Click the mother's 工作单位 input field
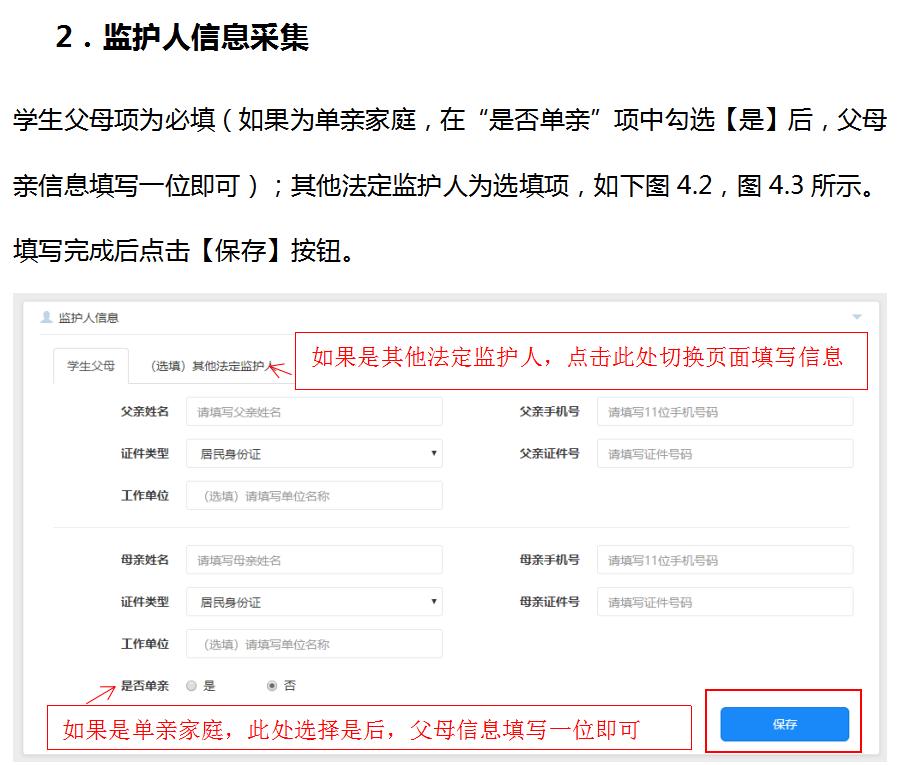 pos(314,643)
